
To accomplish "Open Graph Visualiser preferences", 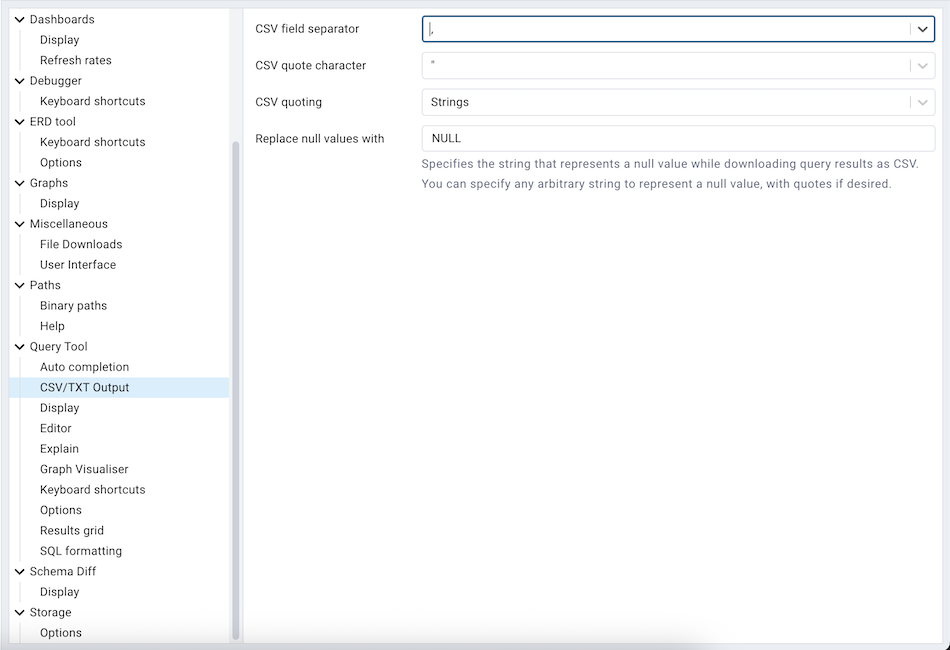I will (84, 469).
